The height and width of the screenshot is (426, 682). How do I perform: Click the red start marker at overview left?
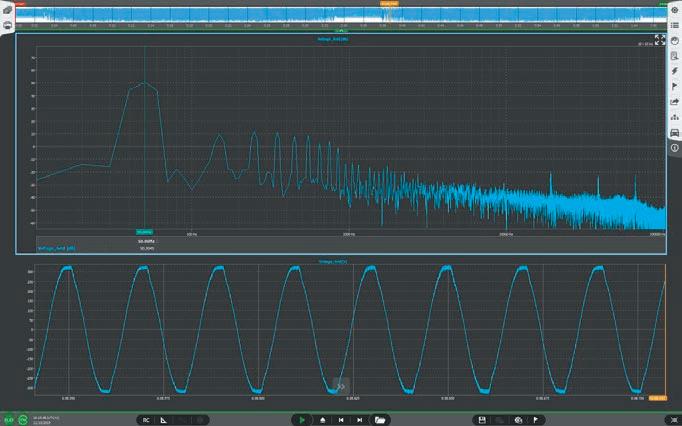pyautogui.click(x=20, y=3)
